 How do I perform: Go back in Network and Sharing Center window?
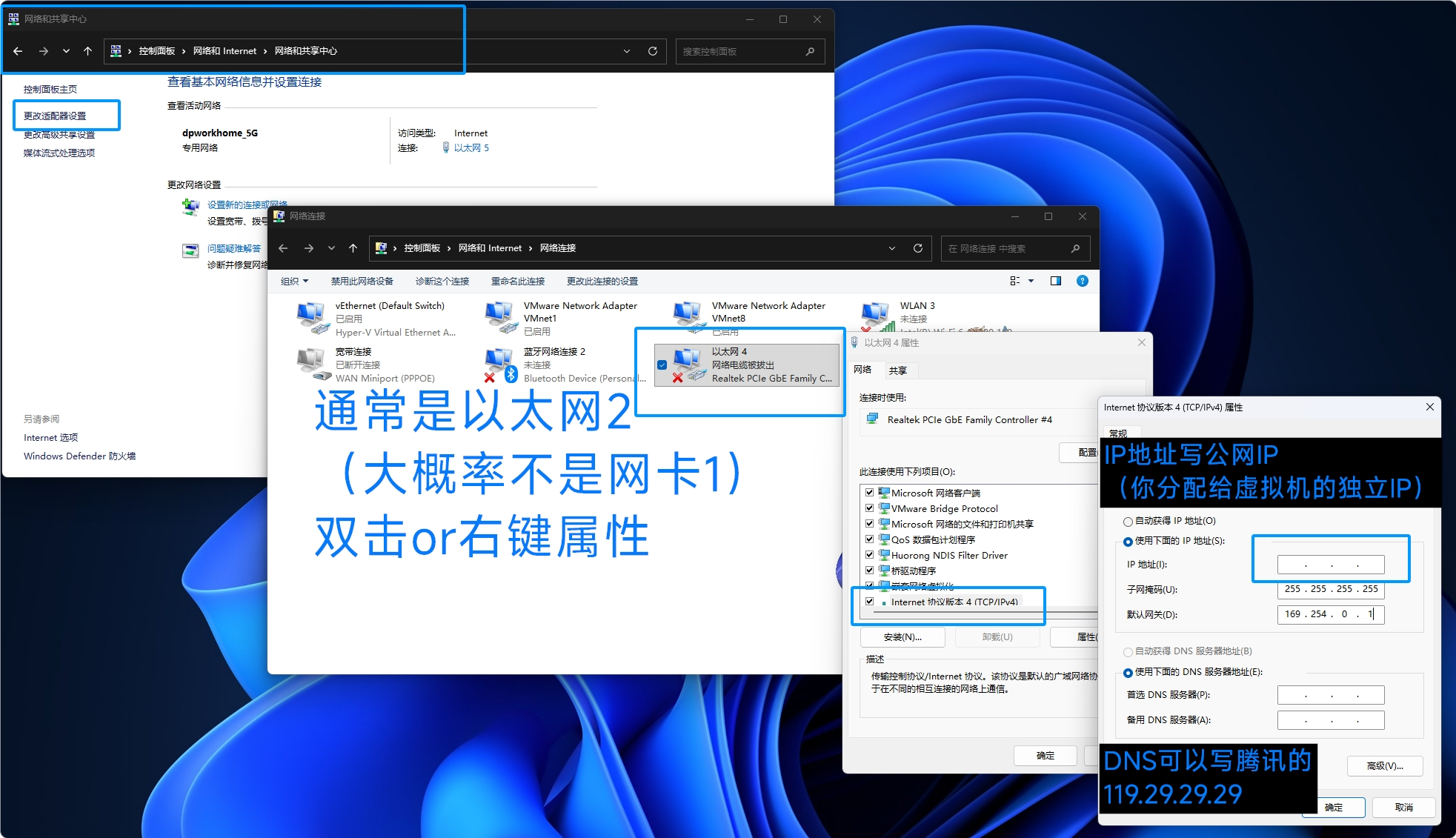[x=18, y=51]
